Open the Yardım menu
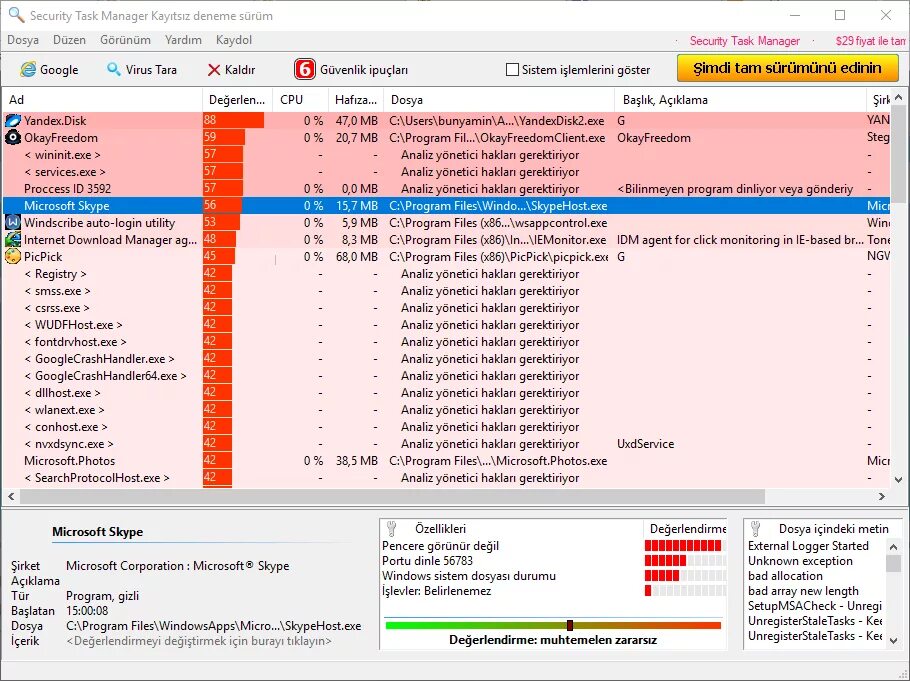Viewport: 910px width, 681px height. pos(183,40)
